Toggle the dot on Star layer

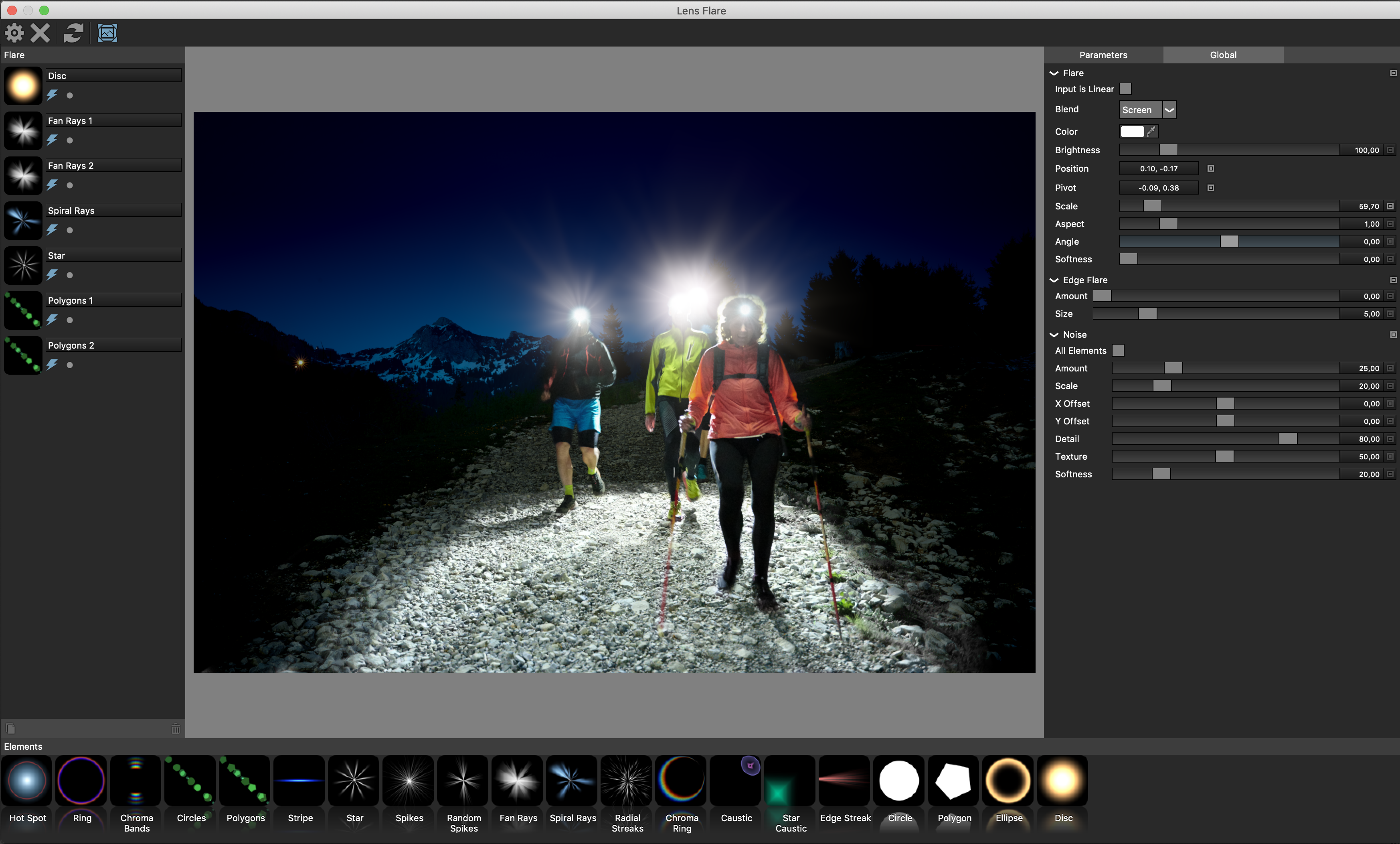70,275
